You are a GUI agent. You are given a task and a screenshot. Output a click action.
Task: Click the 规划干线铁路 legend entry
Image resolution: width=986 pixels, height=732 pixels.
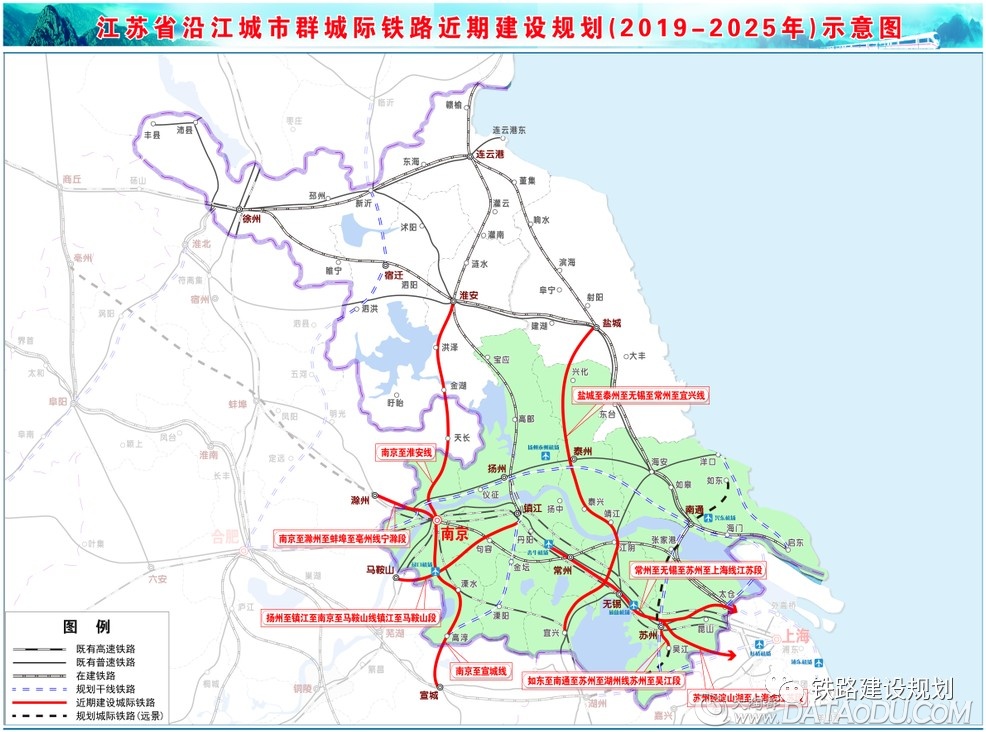point(74,689)
